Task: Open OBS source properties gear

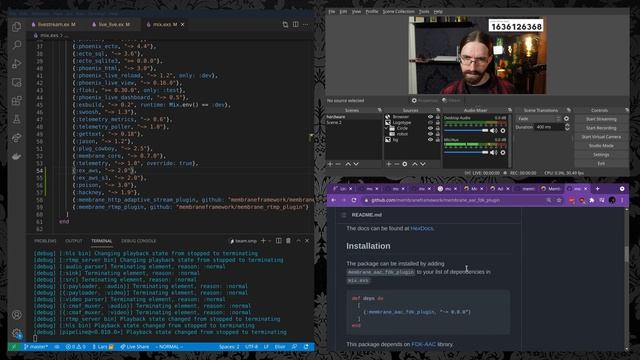Action: coord(404,164)
